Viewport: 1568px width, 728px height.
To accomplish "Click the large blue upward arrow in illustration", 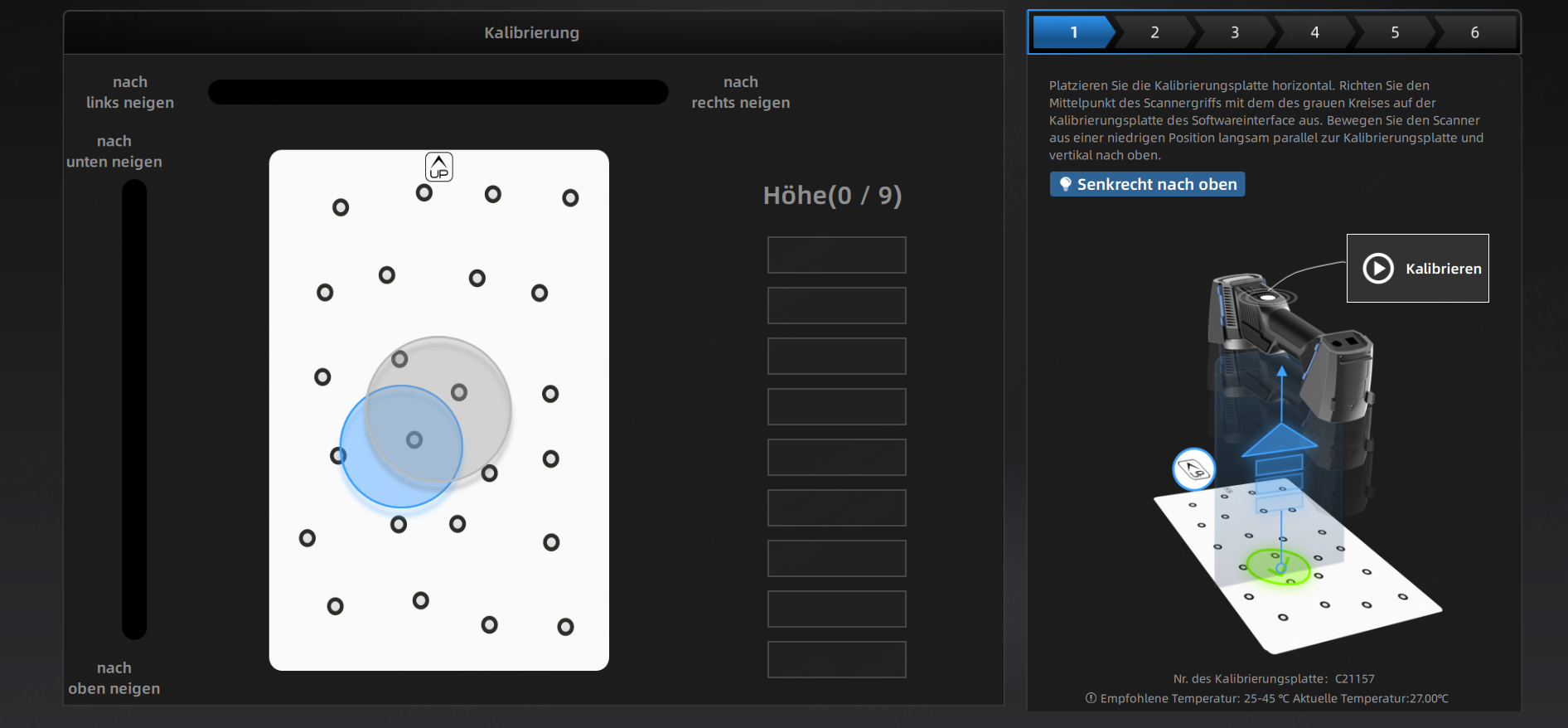I will (x=1280, y=440).
